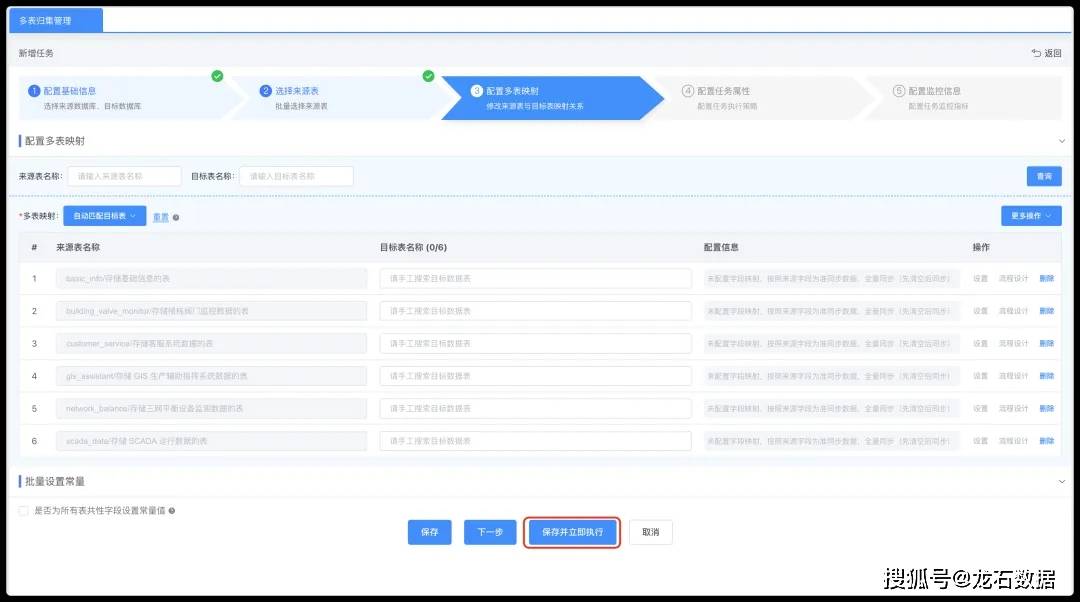
Task: Enable constant values for all common fields
Action: click(24, 511)
